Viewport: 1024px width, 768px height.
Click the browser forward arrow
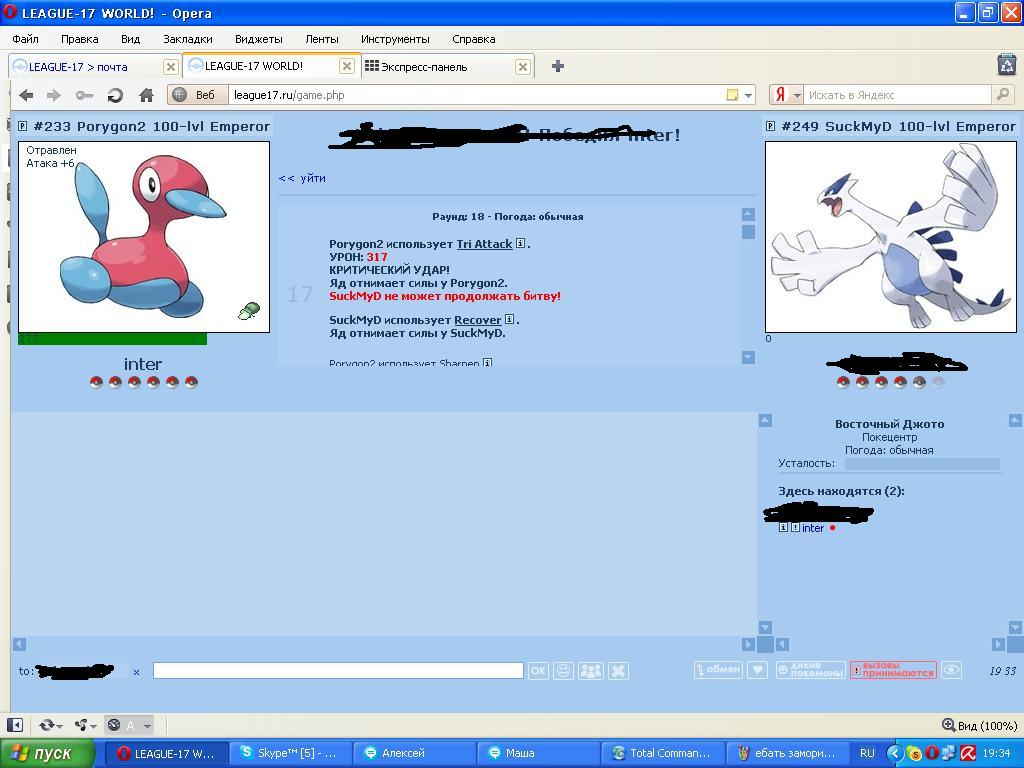click(x=54, y=95)
